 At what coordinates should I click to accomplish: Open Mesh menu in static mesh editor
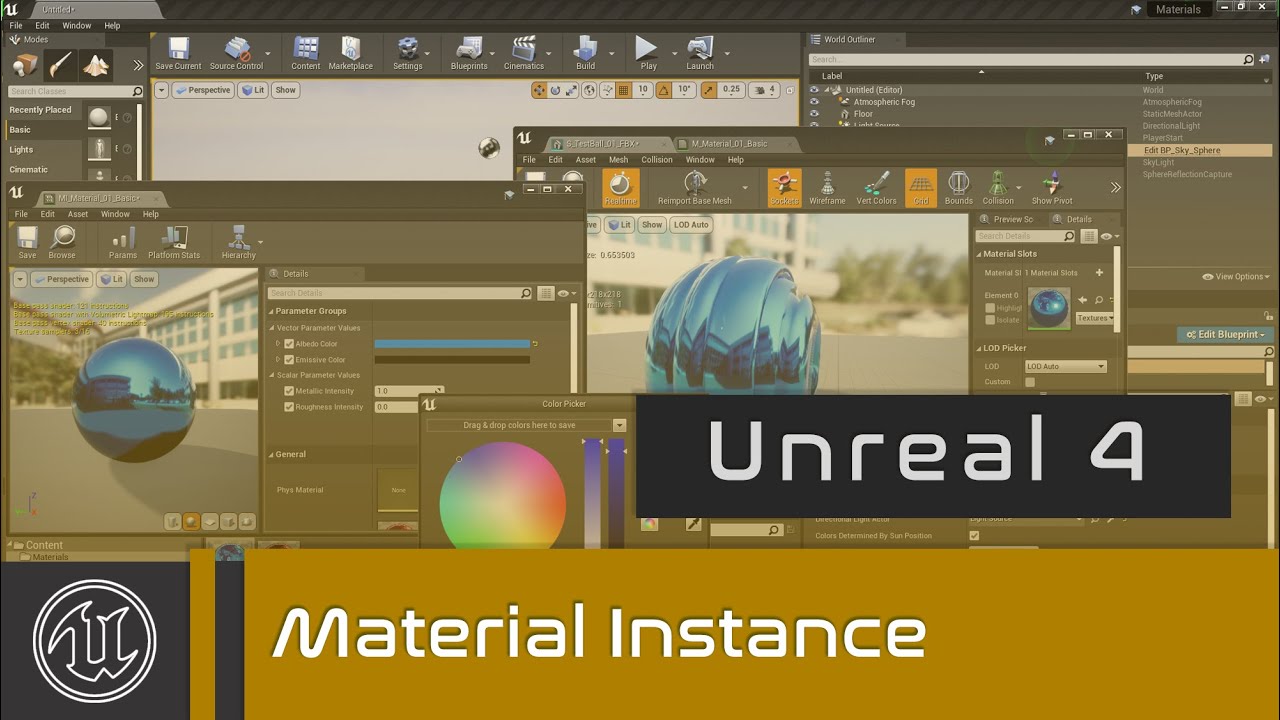pos(619,160)
